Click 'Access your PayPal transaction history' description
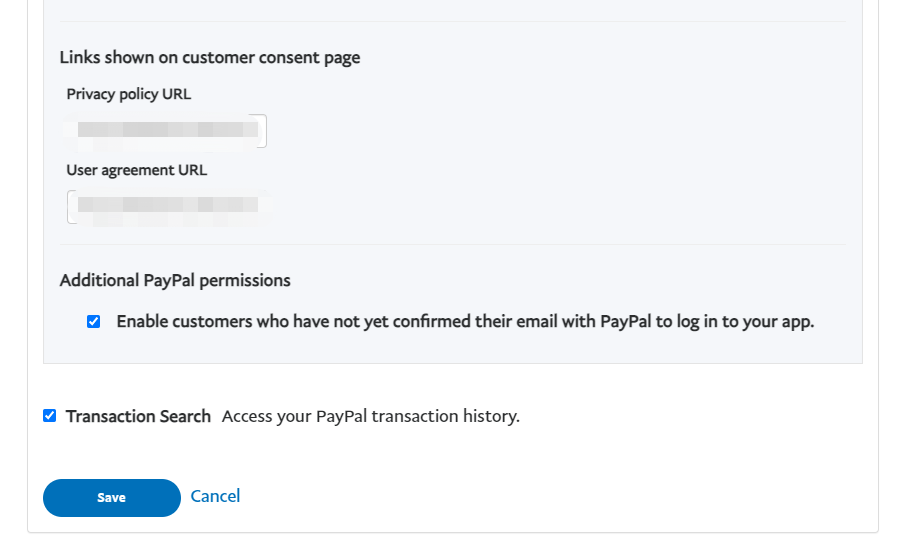The width and height of the screenshot is (897, 544). [370, 416]
